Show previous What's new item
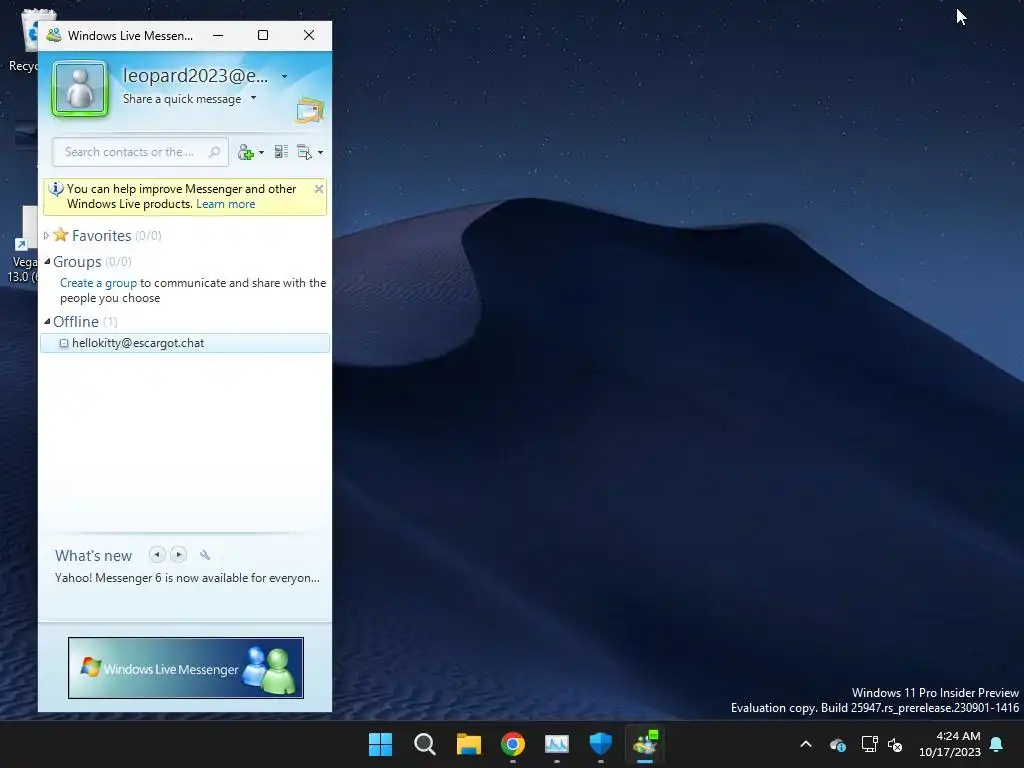 point(157,554)
